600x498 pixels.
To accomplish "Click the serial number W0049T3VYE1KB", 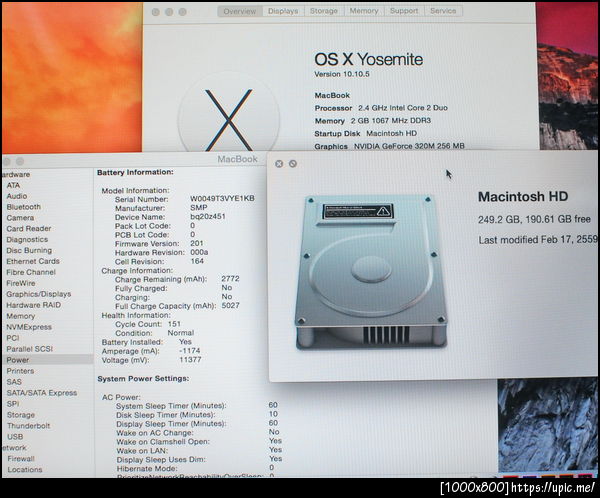I will coord(222,198).
